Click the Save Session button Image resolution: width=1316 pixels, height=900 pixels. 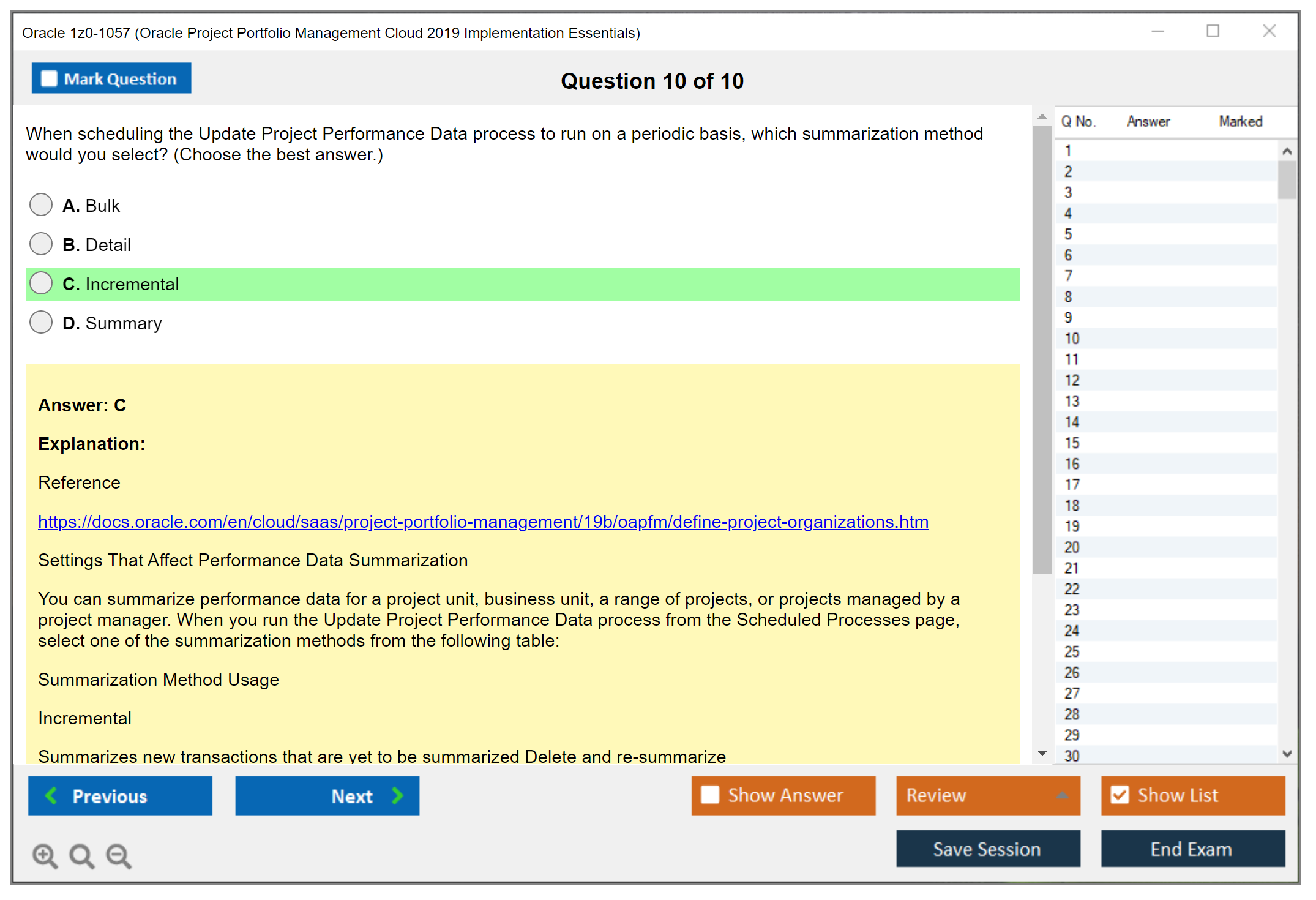pyautogui.click(x=987, y=849)
